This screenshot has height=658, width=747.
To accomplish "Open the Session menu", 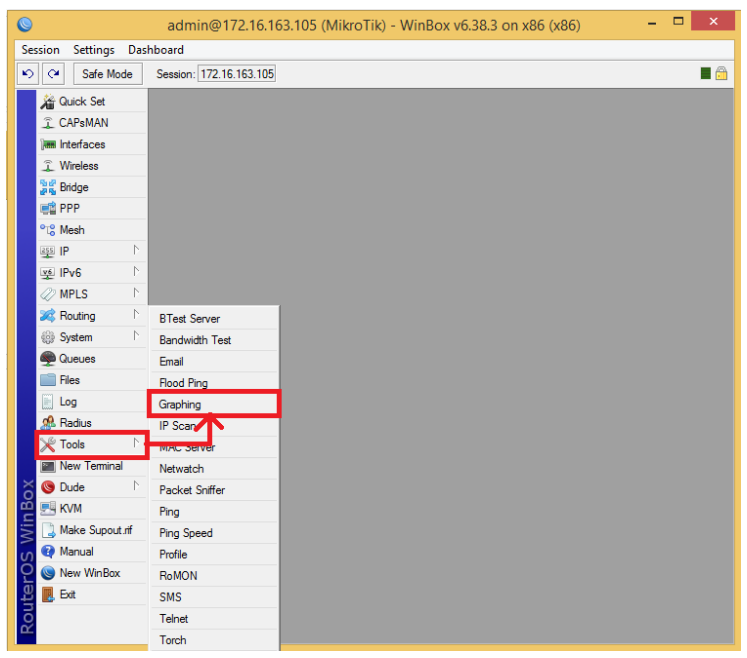I will click(x=40, y=50).
